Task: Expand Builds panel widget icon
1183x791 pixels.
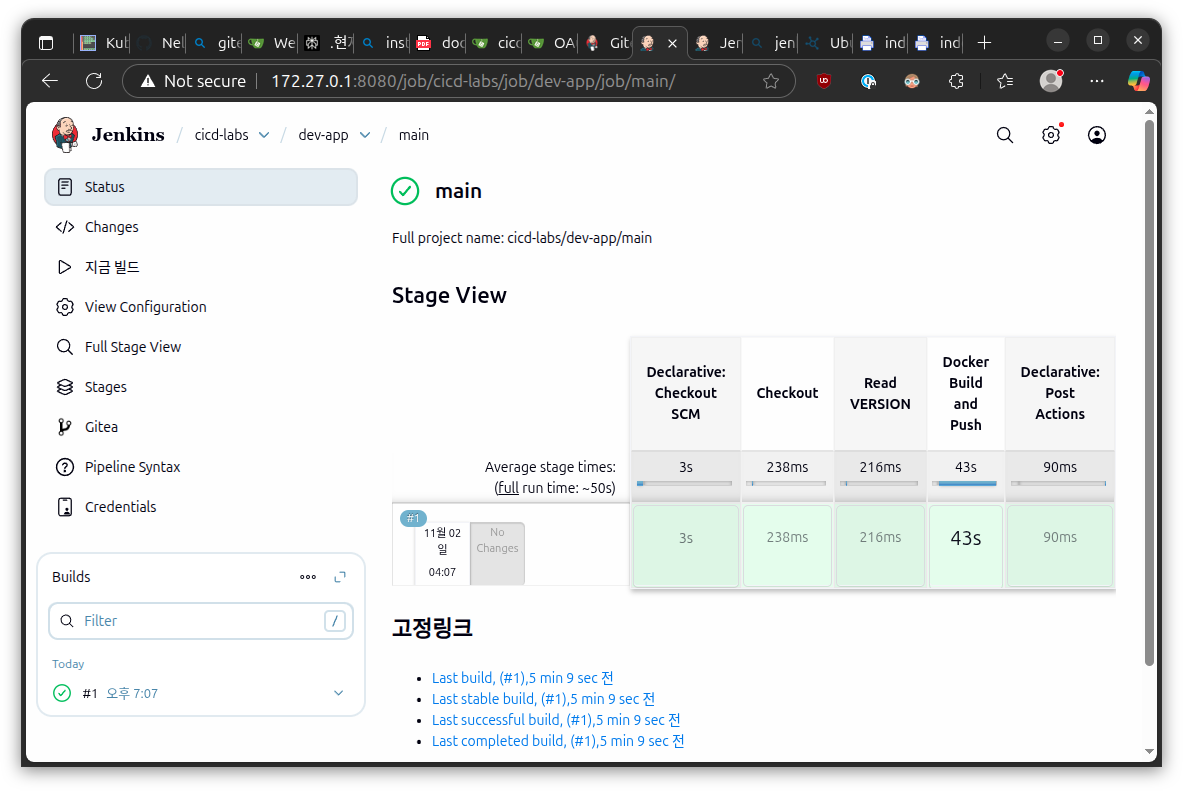Action: 340,577
